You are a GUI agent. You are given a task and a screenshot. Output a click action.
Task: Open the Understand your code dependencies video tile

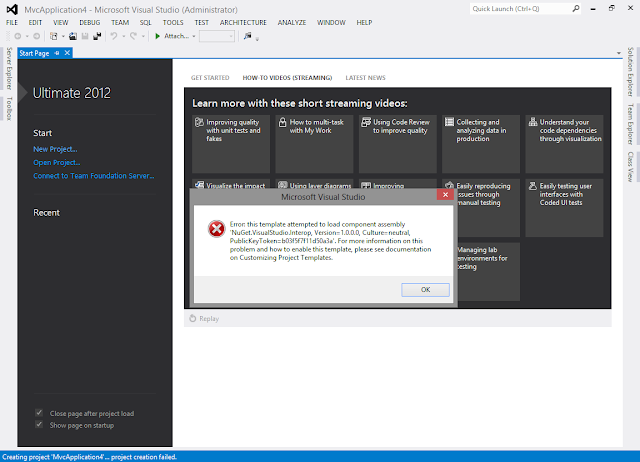[564, 144]
